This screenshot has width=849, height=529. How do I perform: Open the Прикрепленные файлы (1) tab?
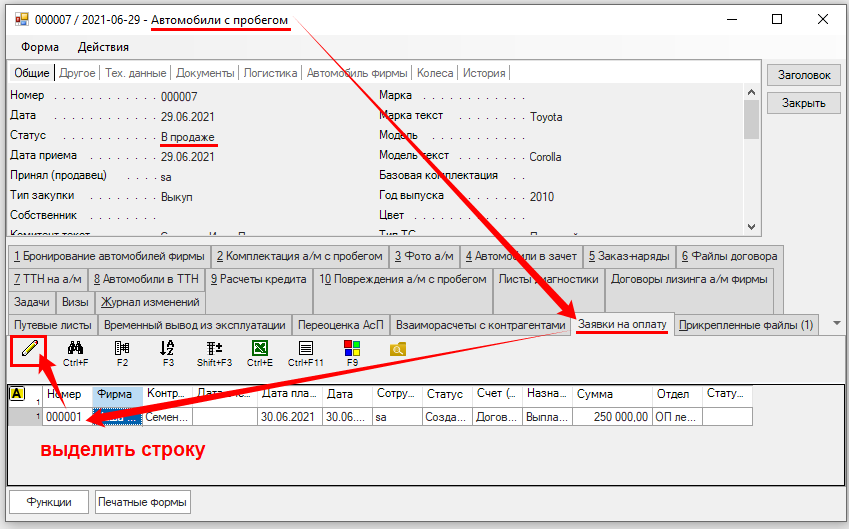(x=747, y=325)
